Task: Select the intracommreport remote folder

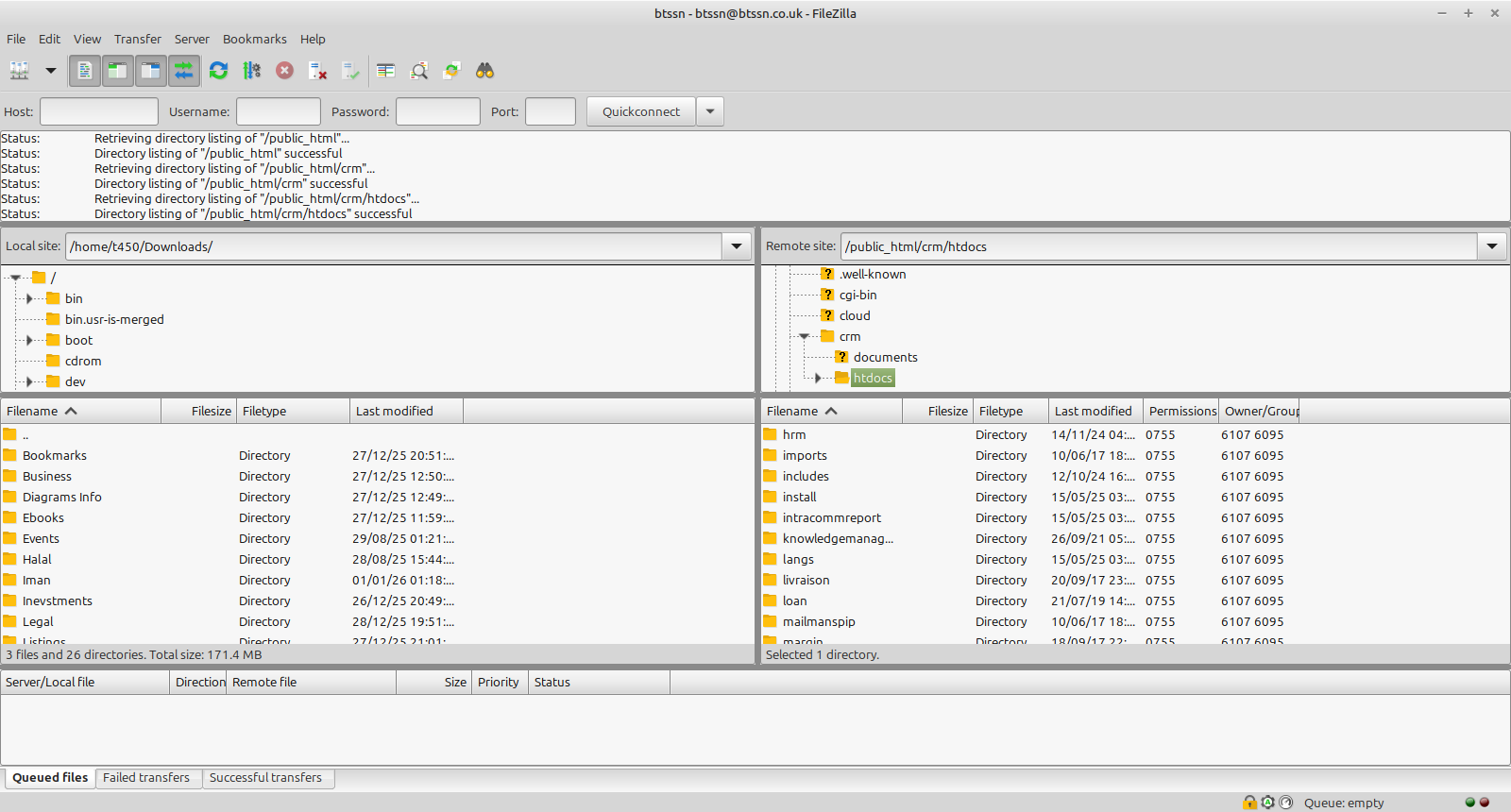Action: pos(831,517)
